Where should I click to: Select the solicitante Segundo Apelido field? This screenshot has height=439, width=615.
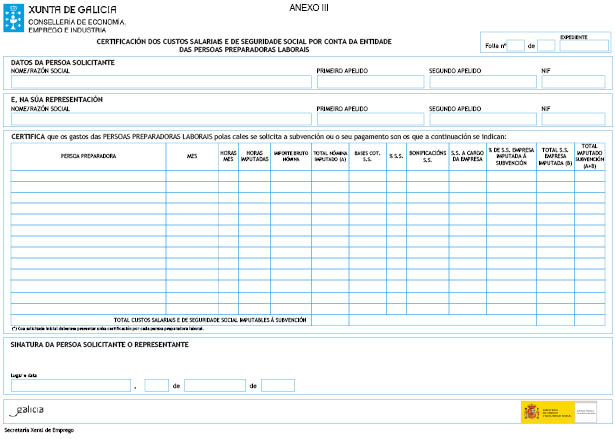(482, 82)
